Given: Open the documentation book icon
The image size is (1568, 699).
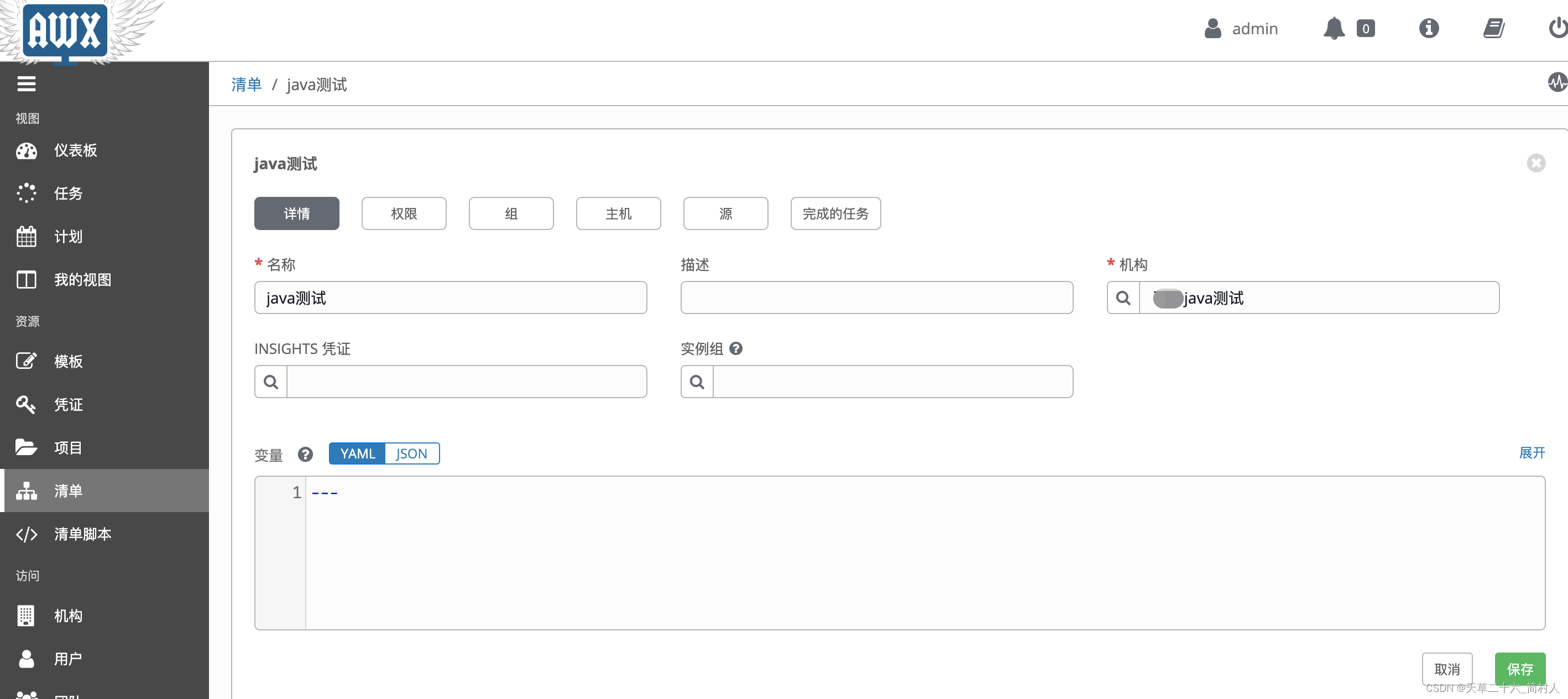Looking at the screenshot, I should (1493, 29).
